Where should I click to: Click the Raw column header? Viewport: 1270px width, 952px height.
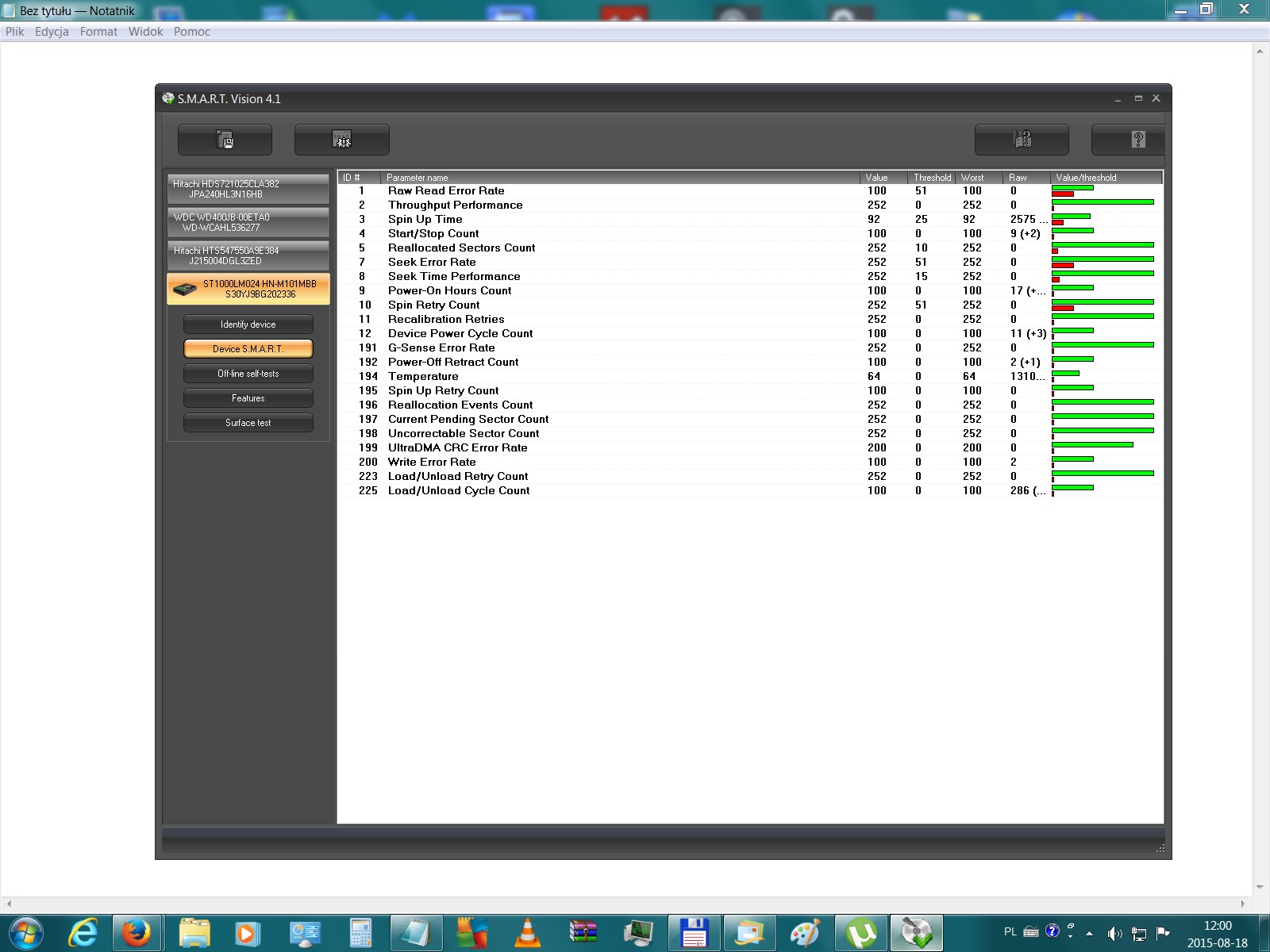1027,178
